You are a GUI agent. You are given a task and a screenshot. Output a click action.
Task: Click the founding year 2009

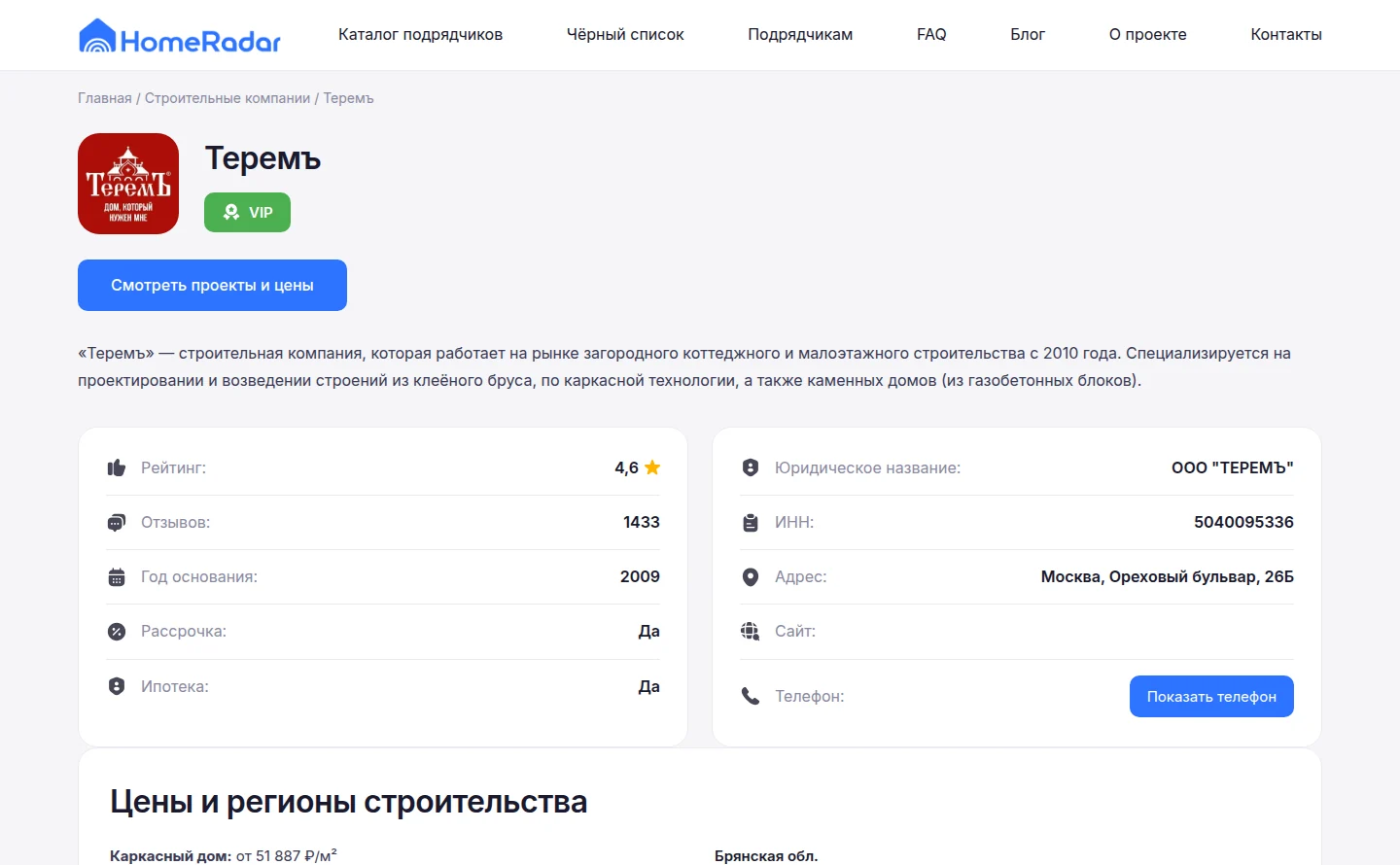[640, 577]
